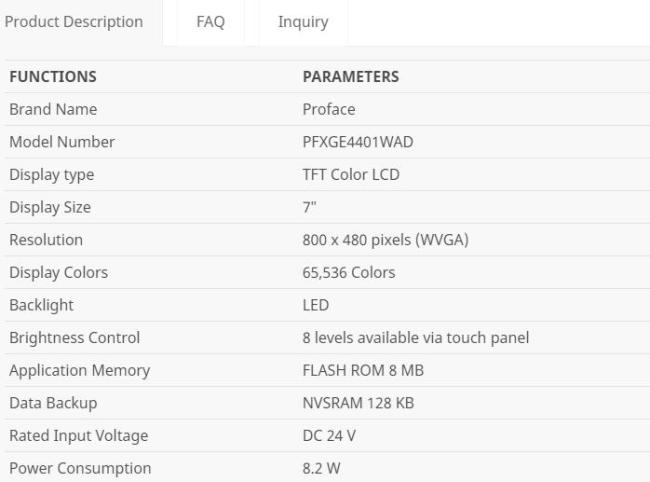Click the FUNCTIONS column header
Image resolution: width=650 pixels, height=482 pixels.
[x=53, y=77]
